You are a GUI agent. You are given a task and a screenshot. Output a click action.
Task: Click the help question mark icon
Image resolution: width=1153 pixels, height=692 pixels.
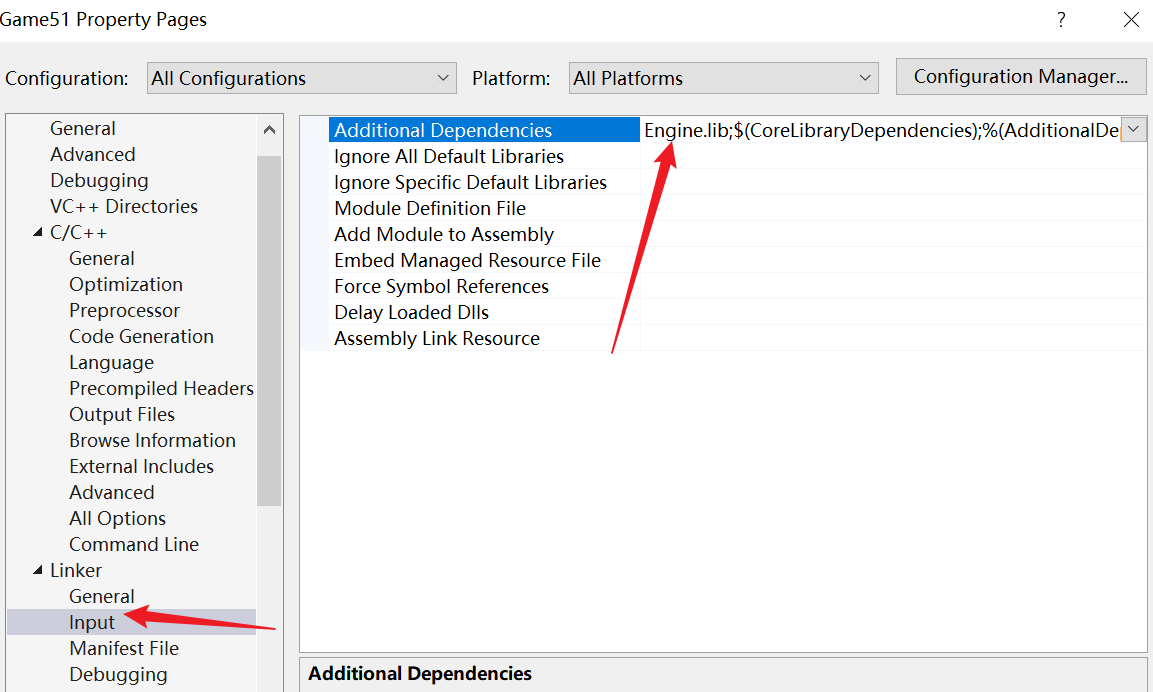1061,20
